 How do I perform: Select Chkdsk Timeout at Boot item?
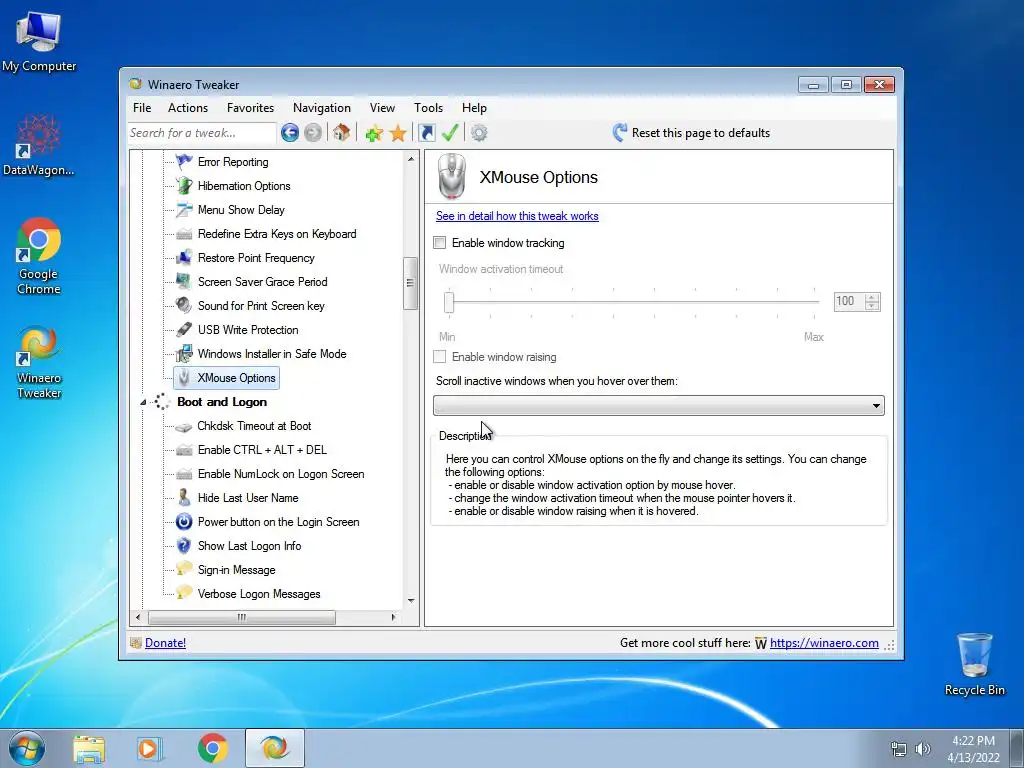(254, 426)
